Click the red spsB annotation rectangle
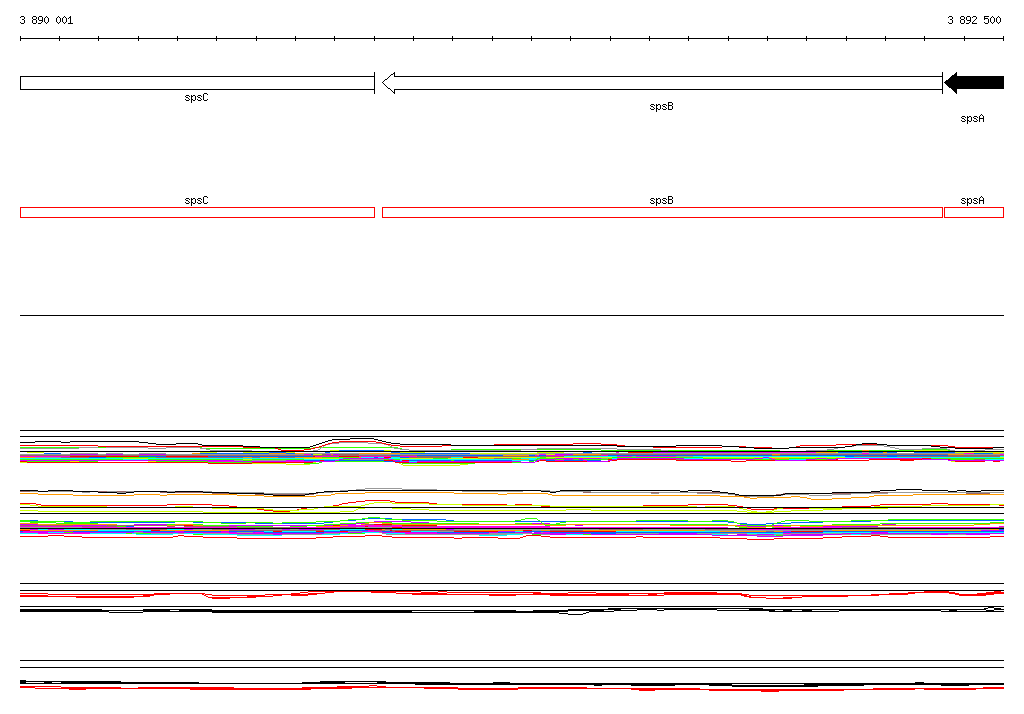Viewport: 1024px width, 714px height. pos(662,212)
